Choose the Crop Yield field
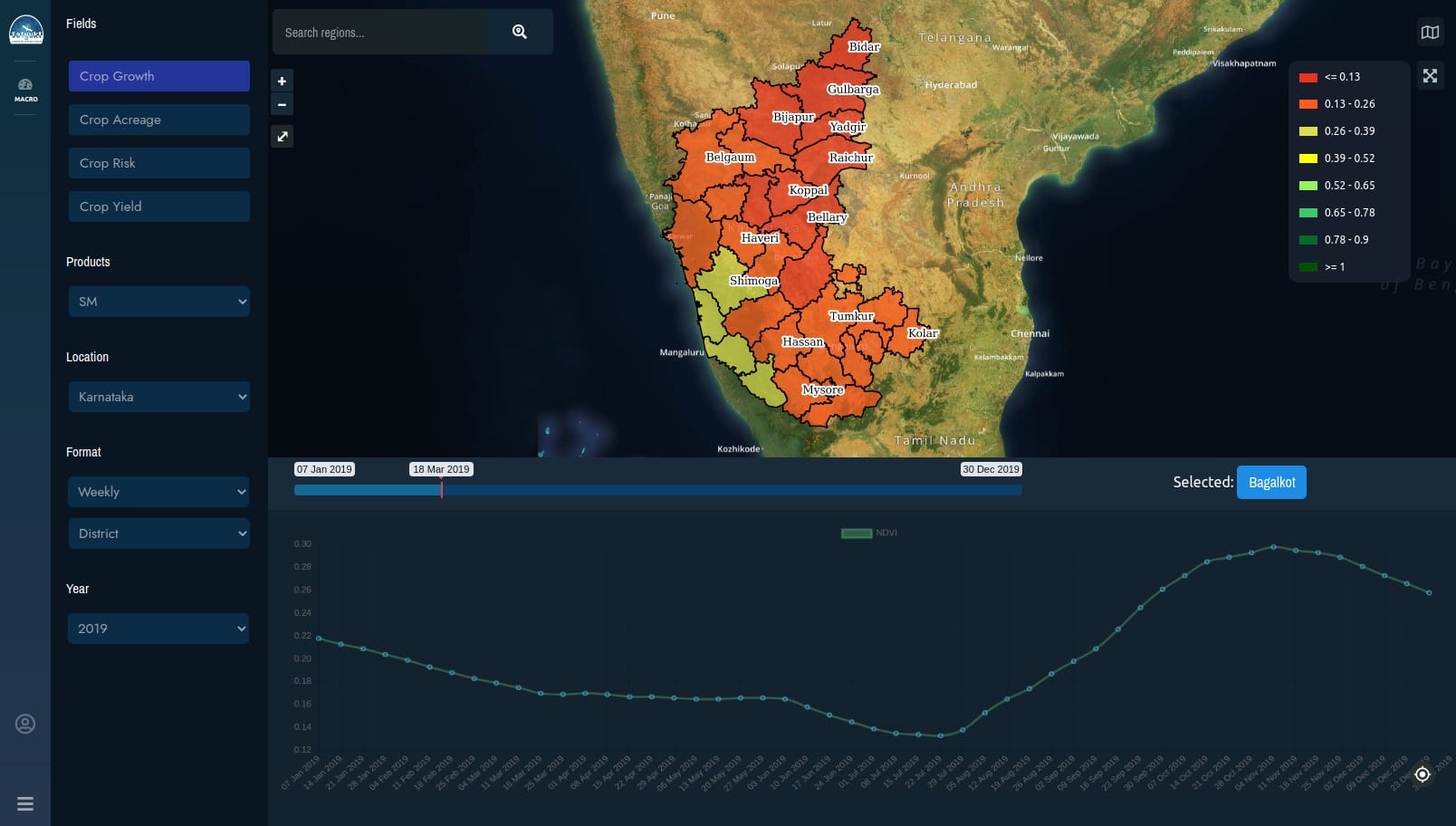1456x826 pixels. pyautogui.click(x=158, y=206)
